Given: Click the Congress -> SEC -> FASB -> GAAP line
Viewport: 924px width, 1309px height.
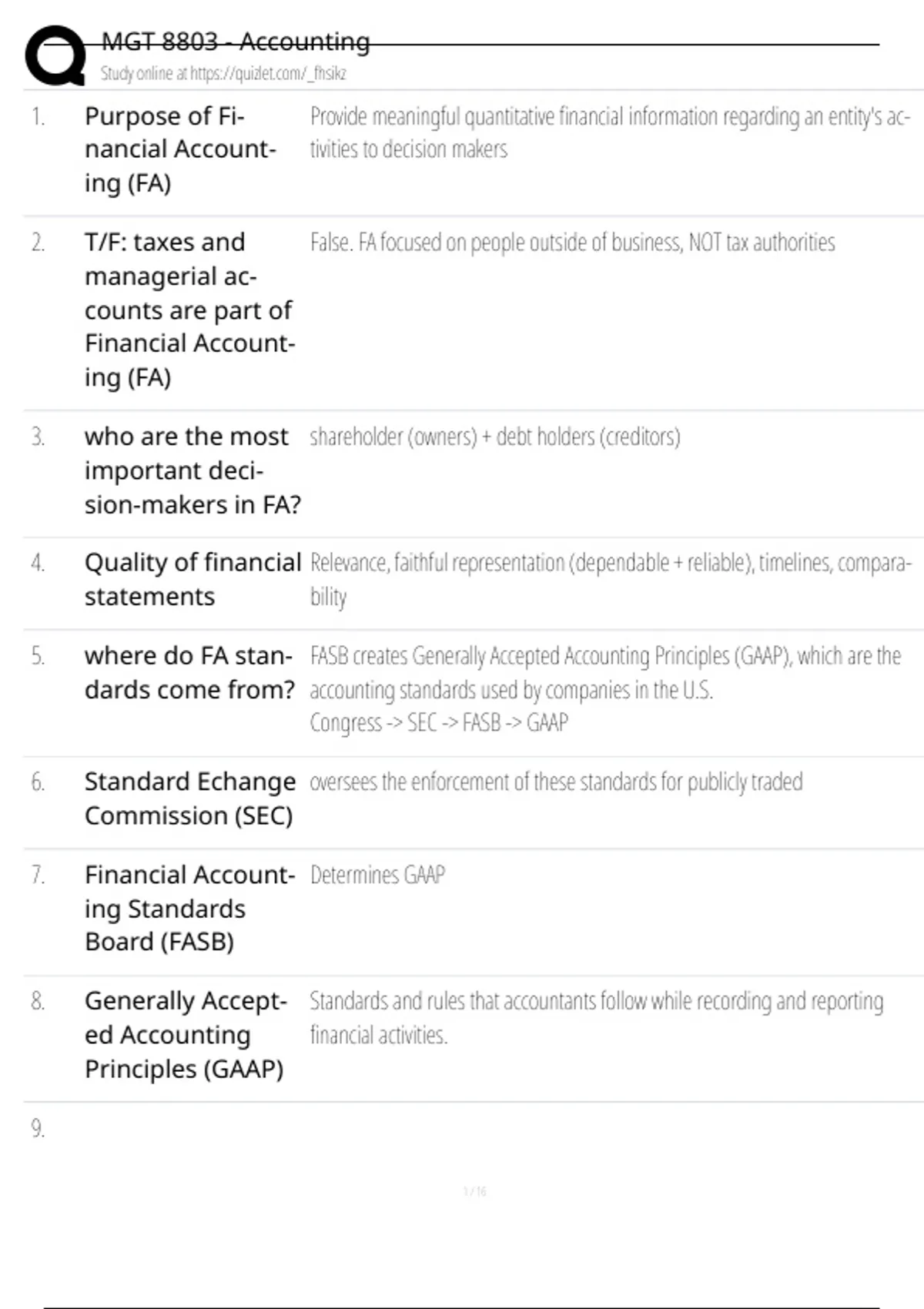Looking at the screenshot, I should [x=439, y=723].
